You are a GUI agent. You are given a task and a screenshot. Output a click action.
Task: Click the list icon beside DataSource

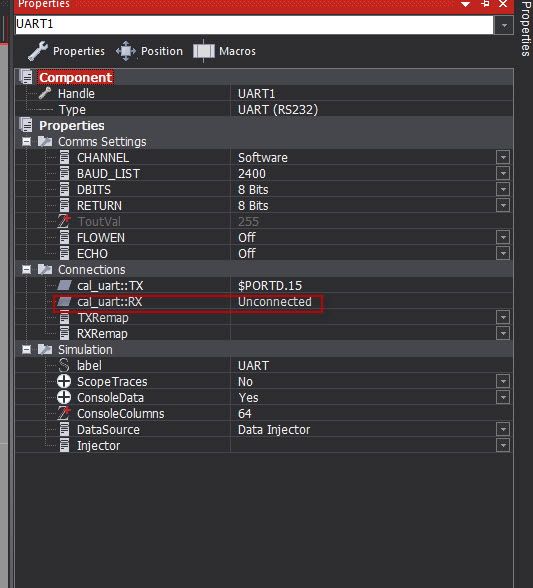(x=65, y=429)
